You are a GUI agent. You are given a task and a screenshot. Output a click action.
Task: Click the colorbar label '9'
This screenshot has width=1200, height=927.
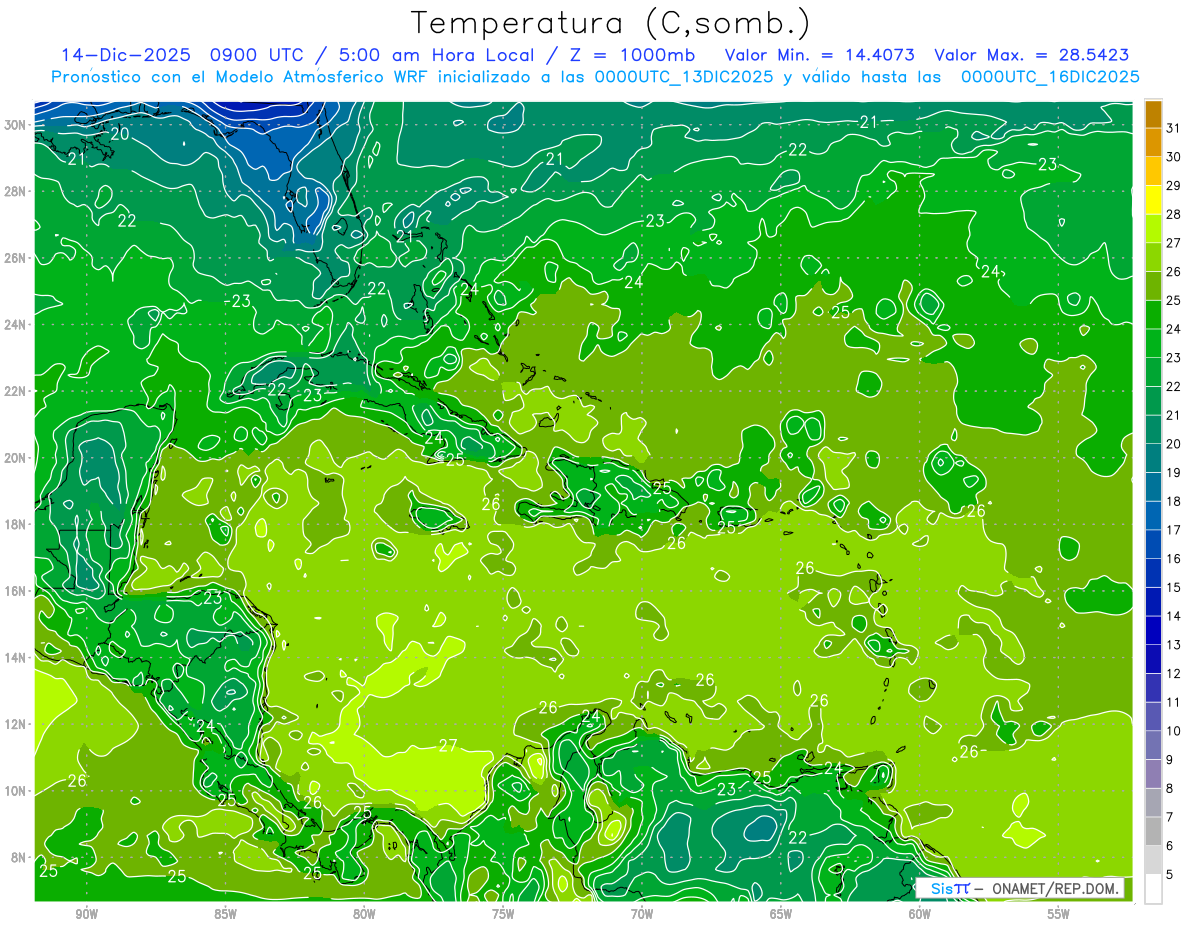[x=1170, y=760]
